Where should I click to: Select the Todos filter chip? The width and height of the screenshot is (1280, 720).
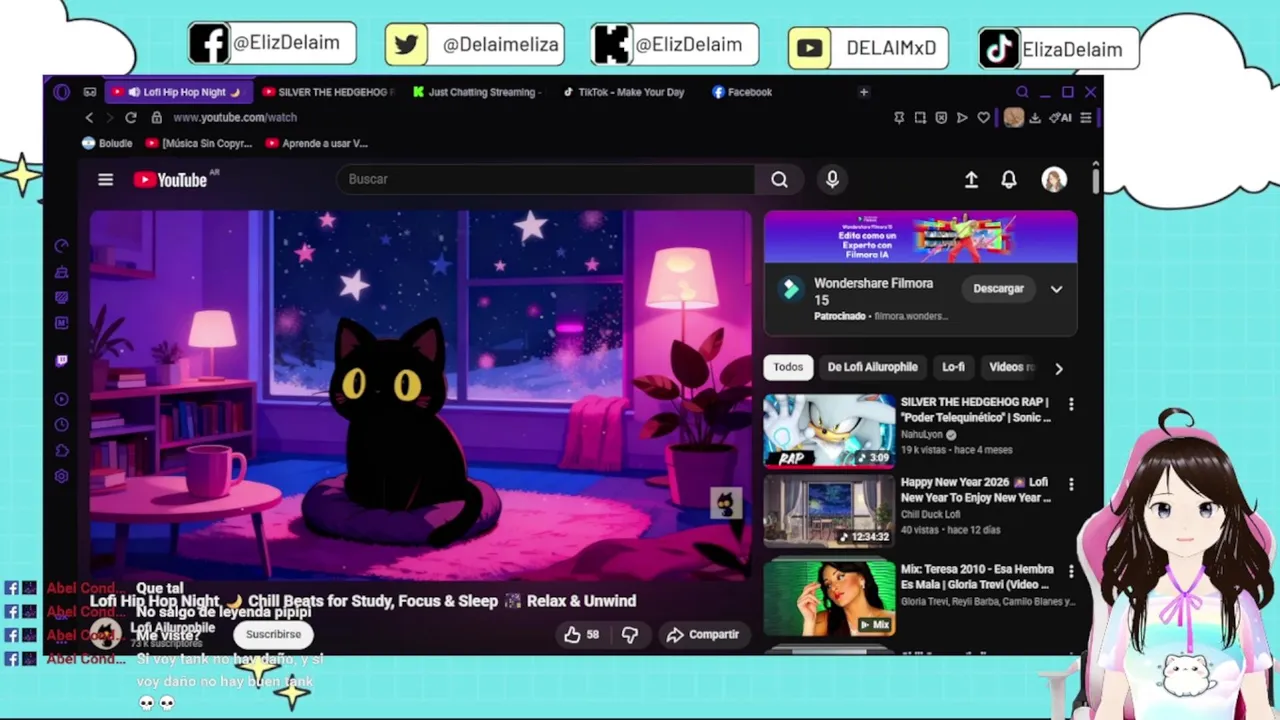pyautogui.click(x=788, y=367)
